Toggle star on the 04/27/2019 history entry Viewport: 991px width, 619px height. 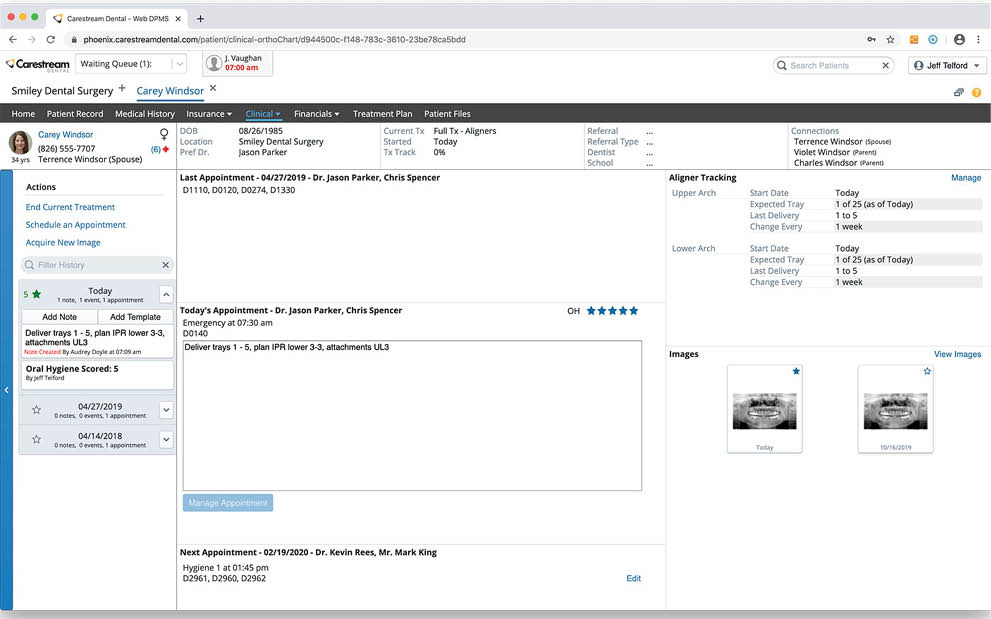36,410
